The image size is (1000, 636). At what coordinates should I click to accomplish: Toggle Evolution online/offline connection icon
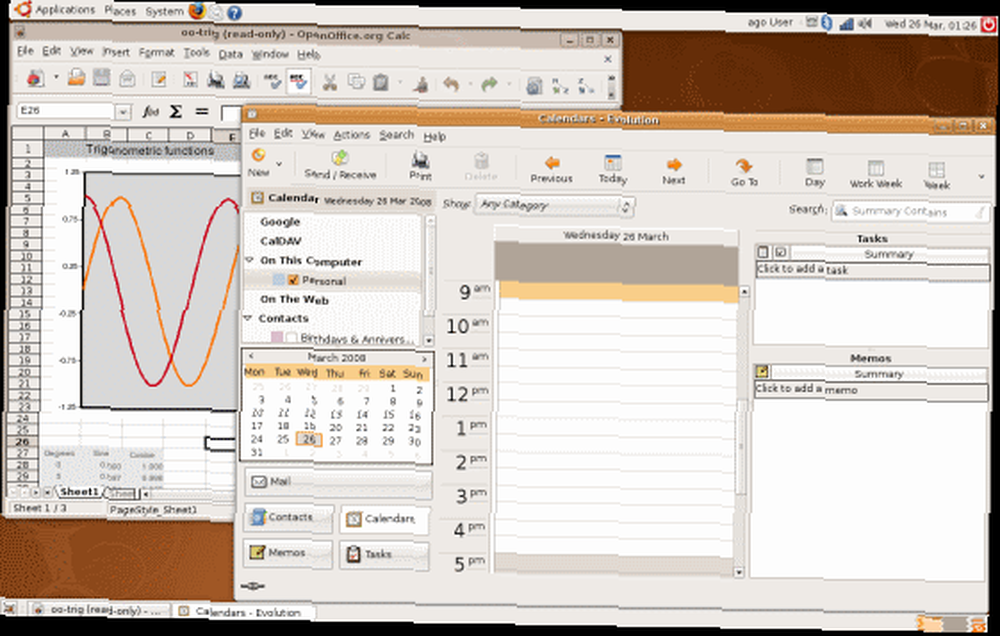pos(253,586)
